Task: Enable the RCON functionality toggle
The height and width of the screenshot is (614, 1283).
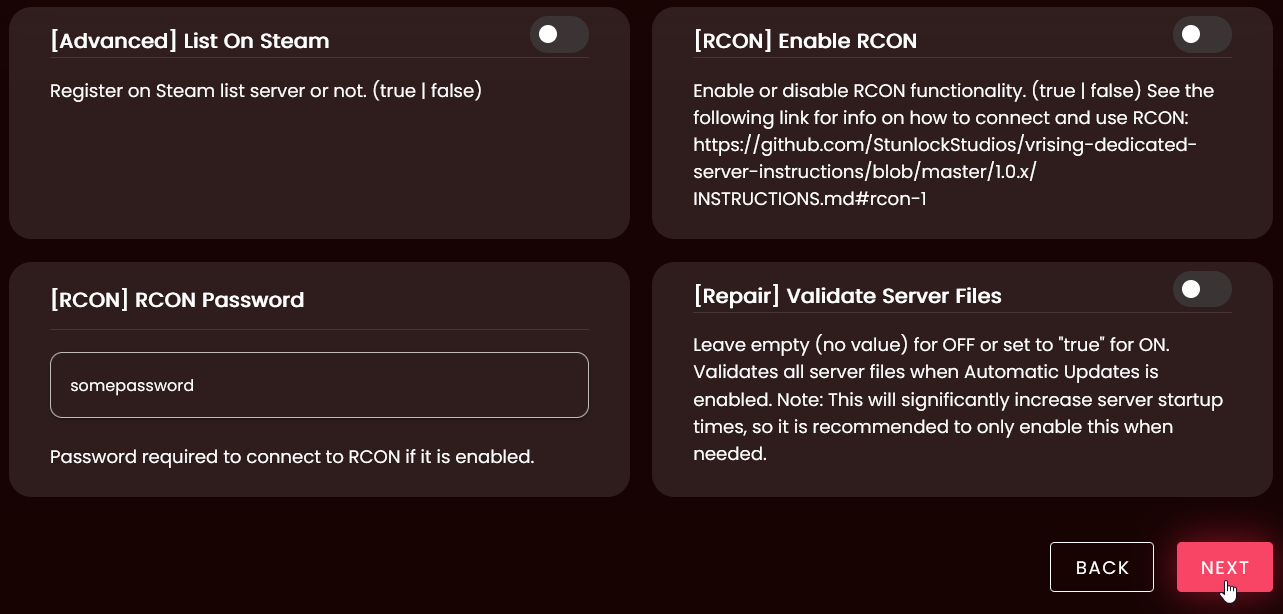Action: tap(1202, 35)
